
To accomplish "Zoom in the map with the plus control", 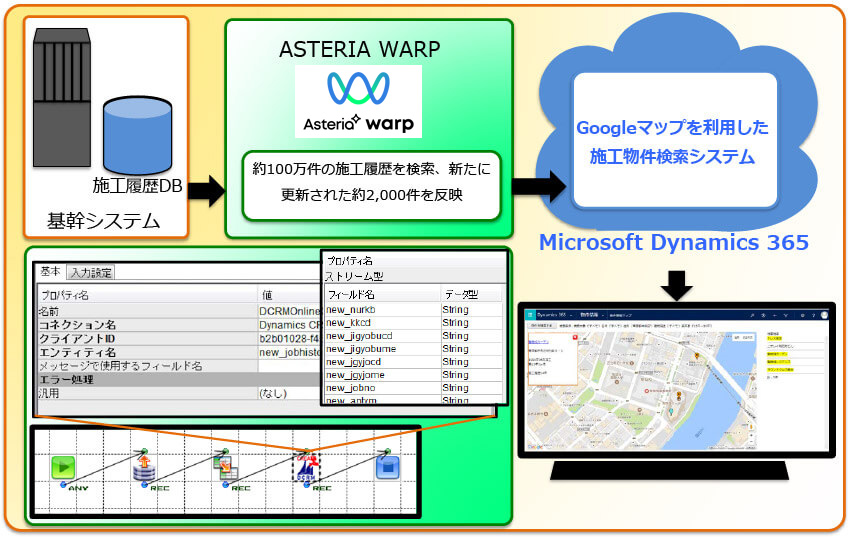I will pyautogui.click(x=751, y=435).
